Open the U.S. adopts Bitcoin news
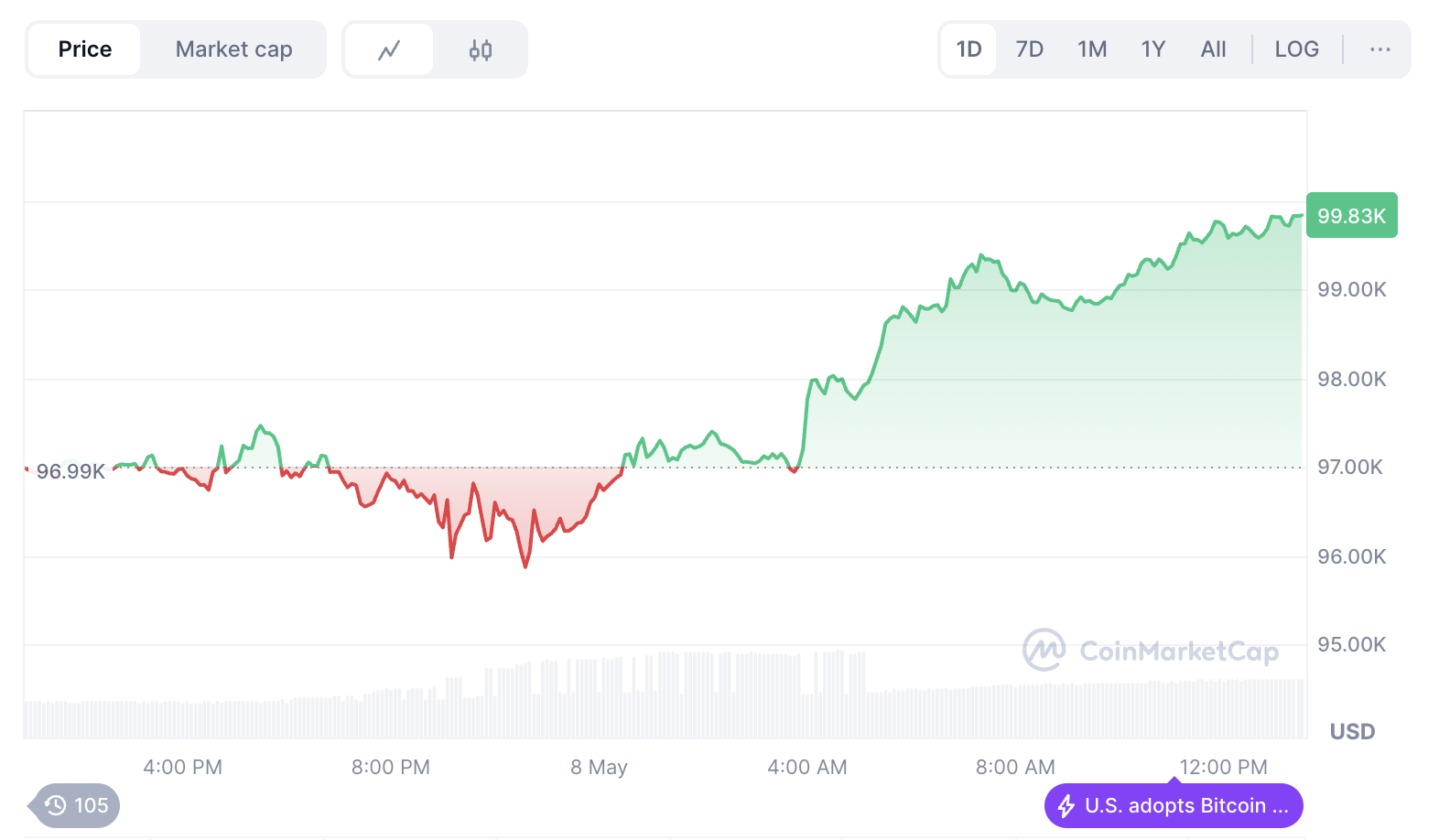The image size is (1439, 840). [x=1185, y=806]
